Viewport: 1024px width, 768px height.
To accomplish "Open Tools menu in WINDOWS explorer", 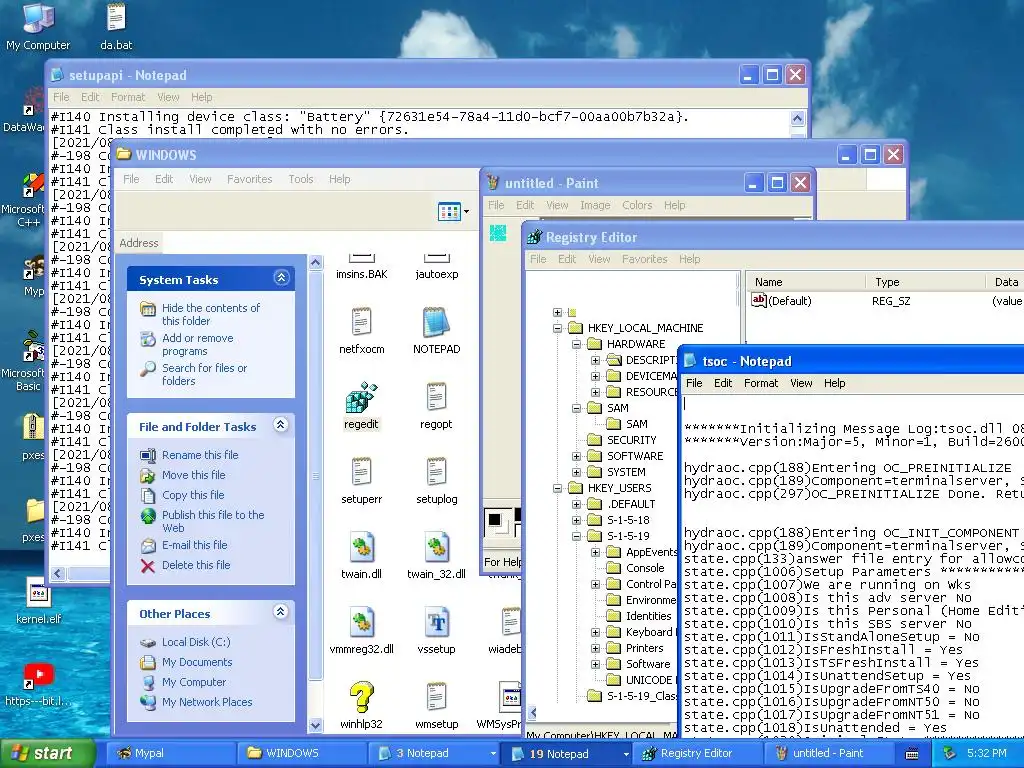I will (x=301, y=179).
